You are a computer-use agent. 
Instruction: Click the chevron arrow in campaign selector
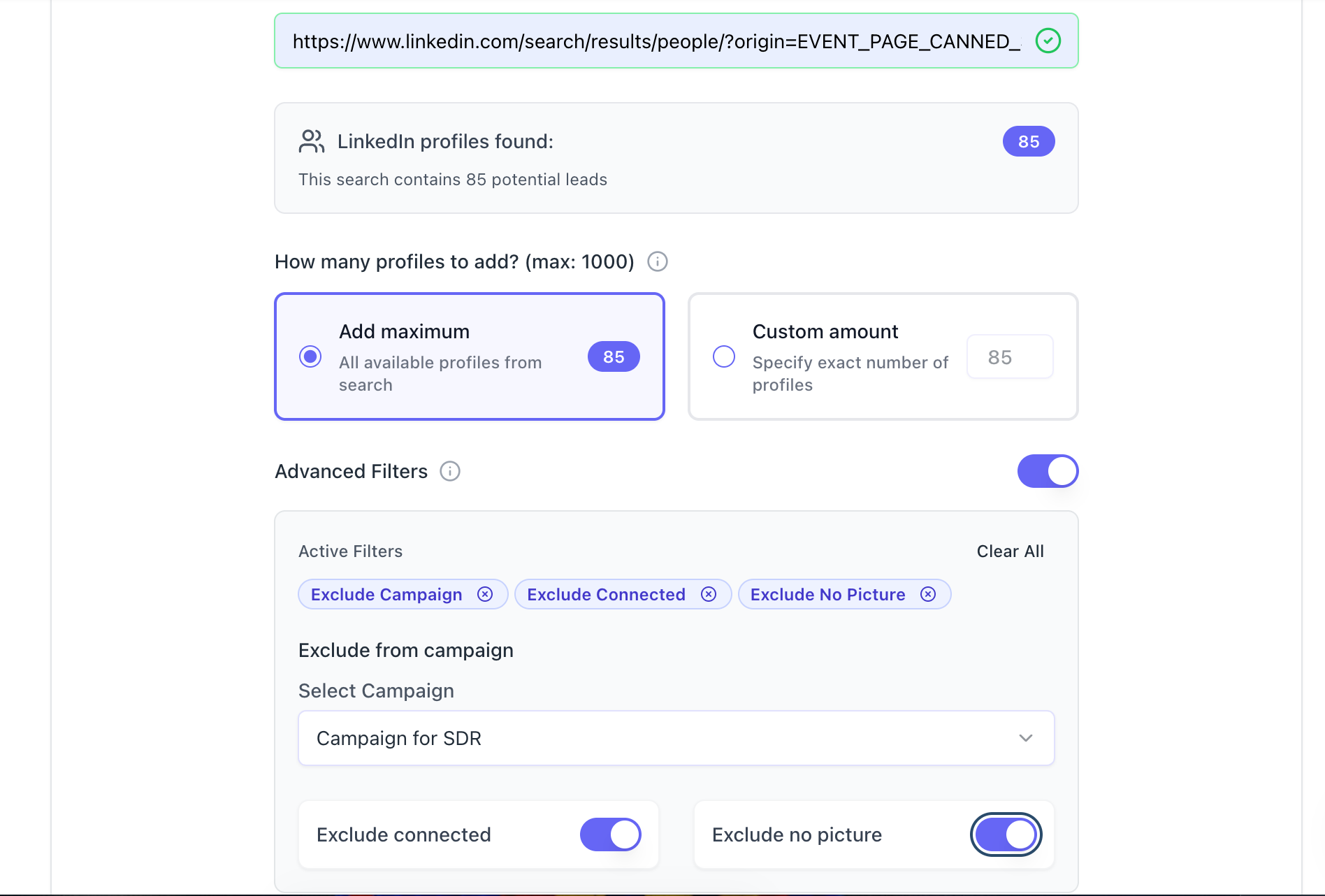(x=1025, y=738)
